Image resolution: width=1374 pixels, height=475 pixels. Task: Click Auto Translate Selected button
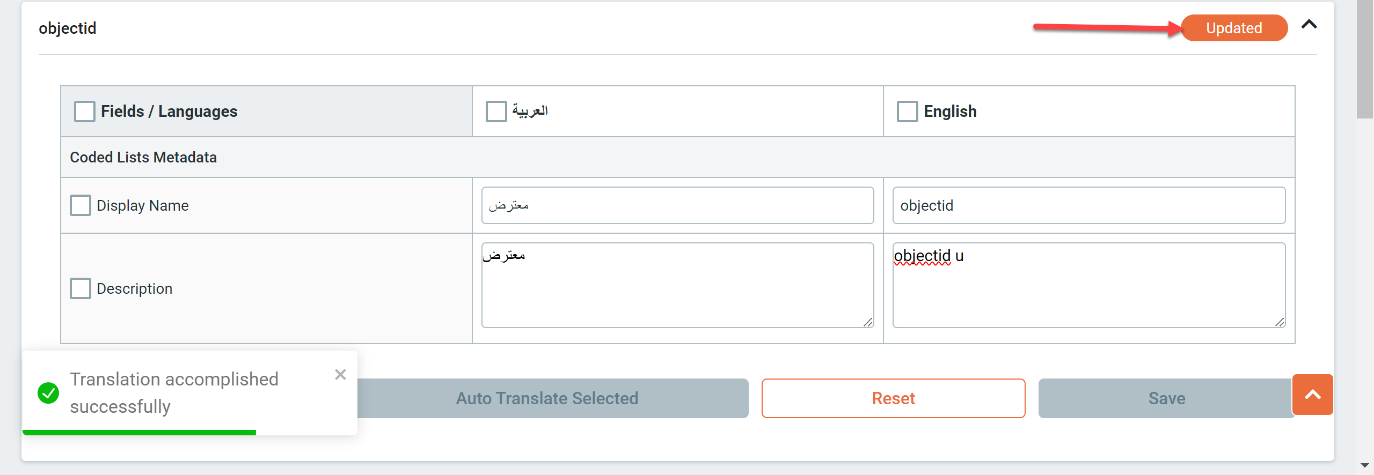click(x=547, y=398)
